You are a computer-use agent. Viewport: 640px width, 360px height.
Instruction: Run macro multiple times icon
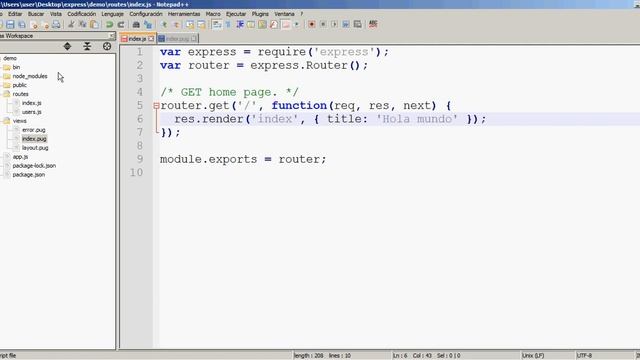coord(346,24)
